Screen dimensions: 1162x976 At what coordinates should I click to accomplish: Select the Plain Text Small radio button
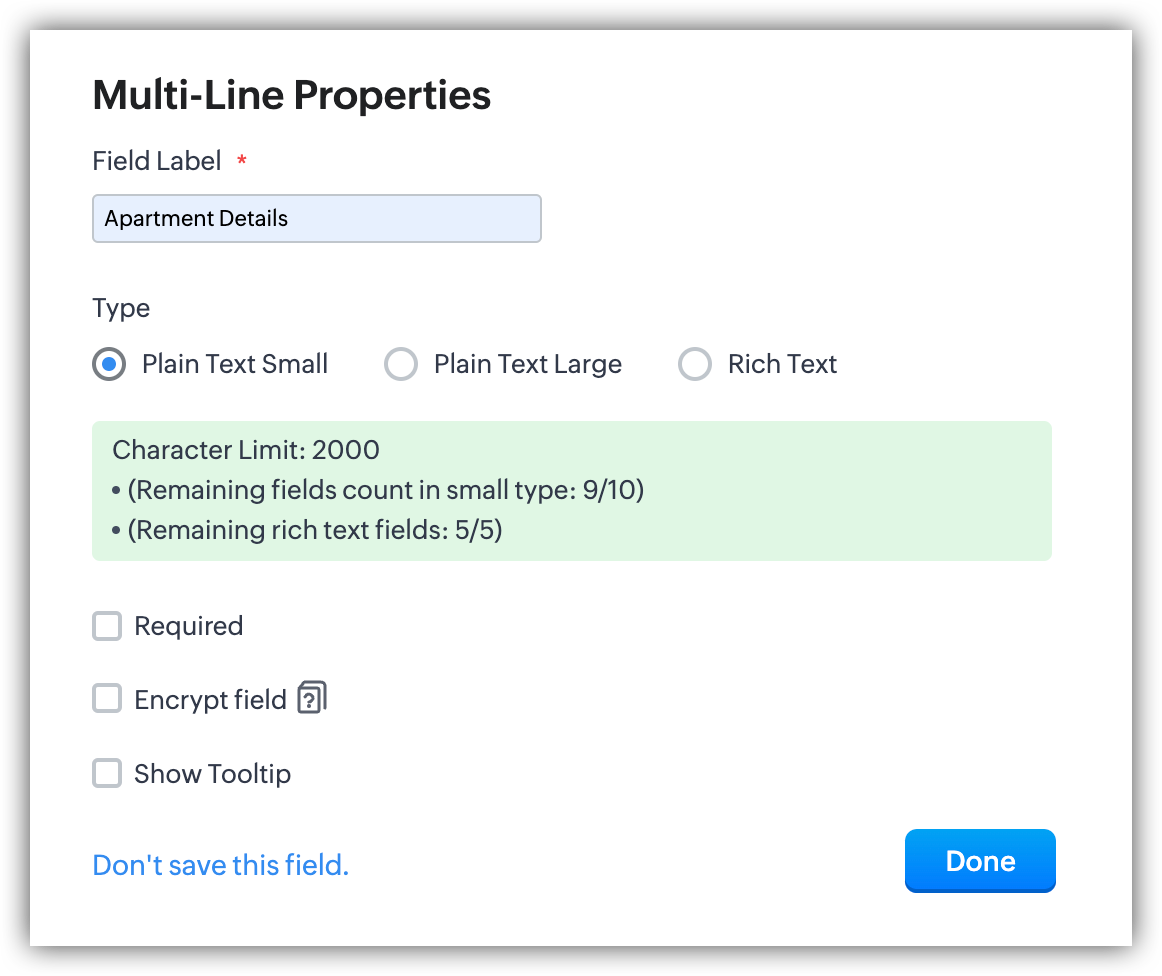point(109,364)
